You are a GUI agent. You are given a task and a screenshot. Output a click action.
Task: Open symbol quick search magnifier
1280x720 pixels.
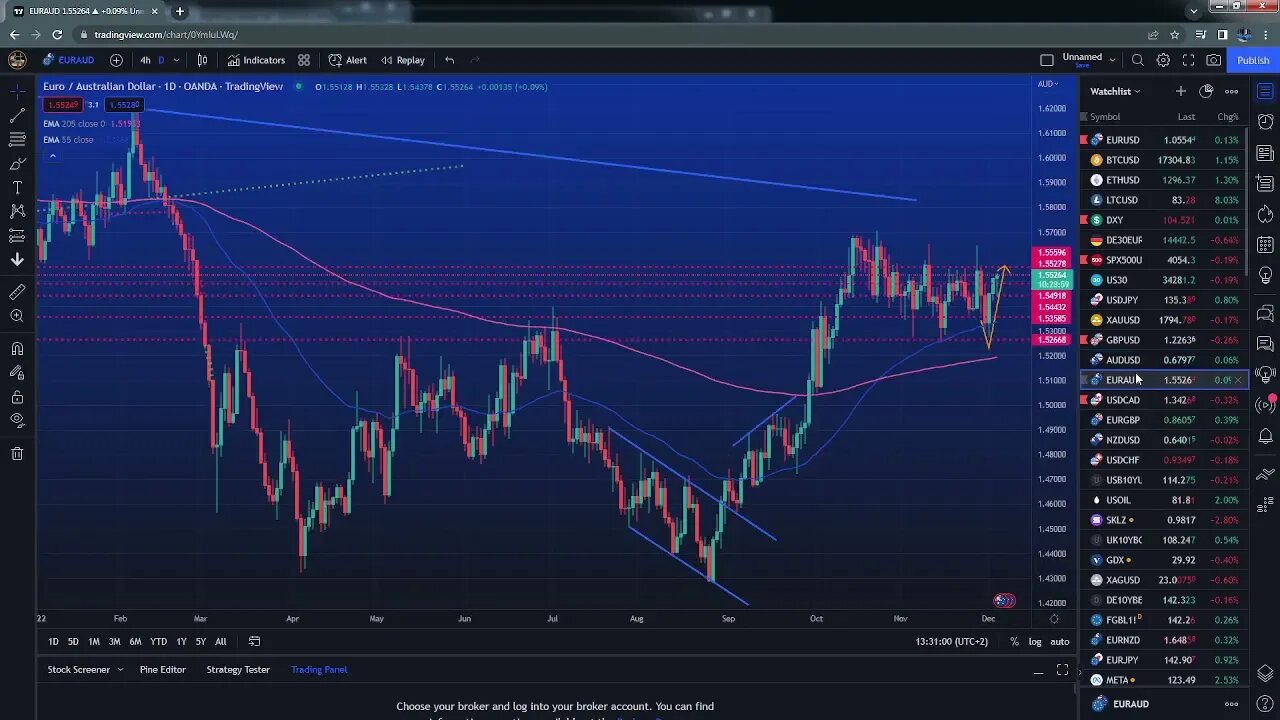1138,60
